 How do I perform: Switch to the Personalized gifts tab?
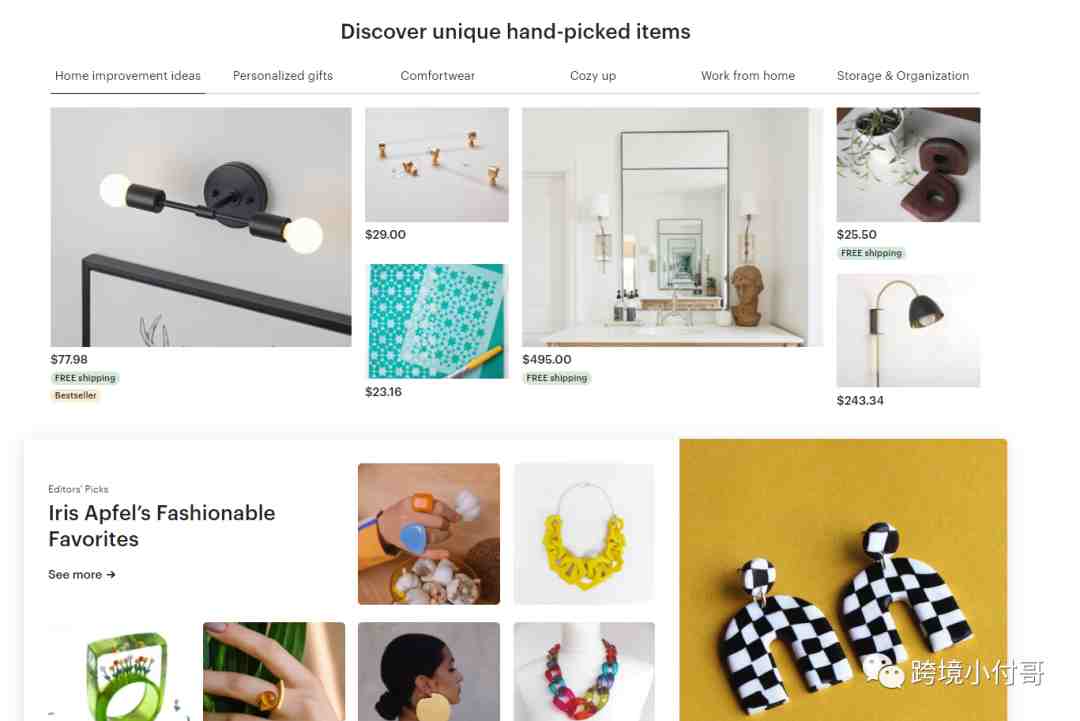coord(282,76)
